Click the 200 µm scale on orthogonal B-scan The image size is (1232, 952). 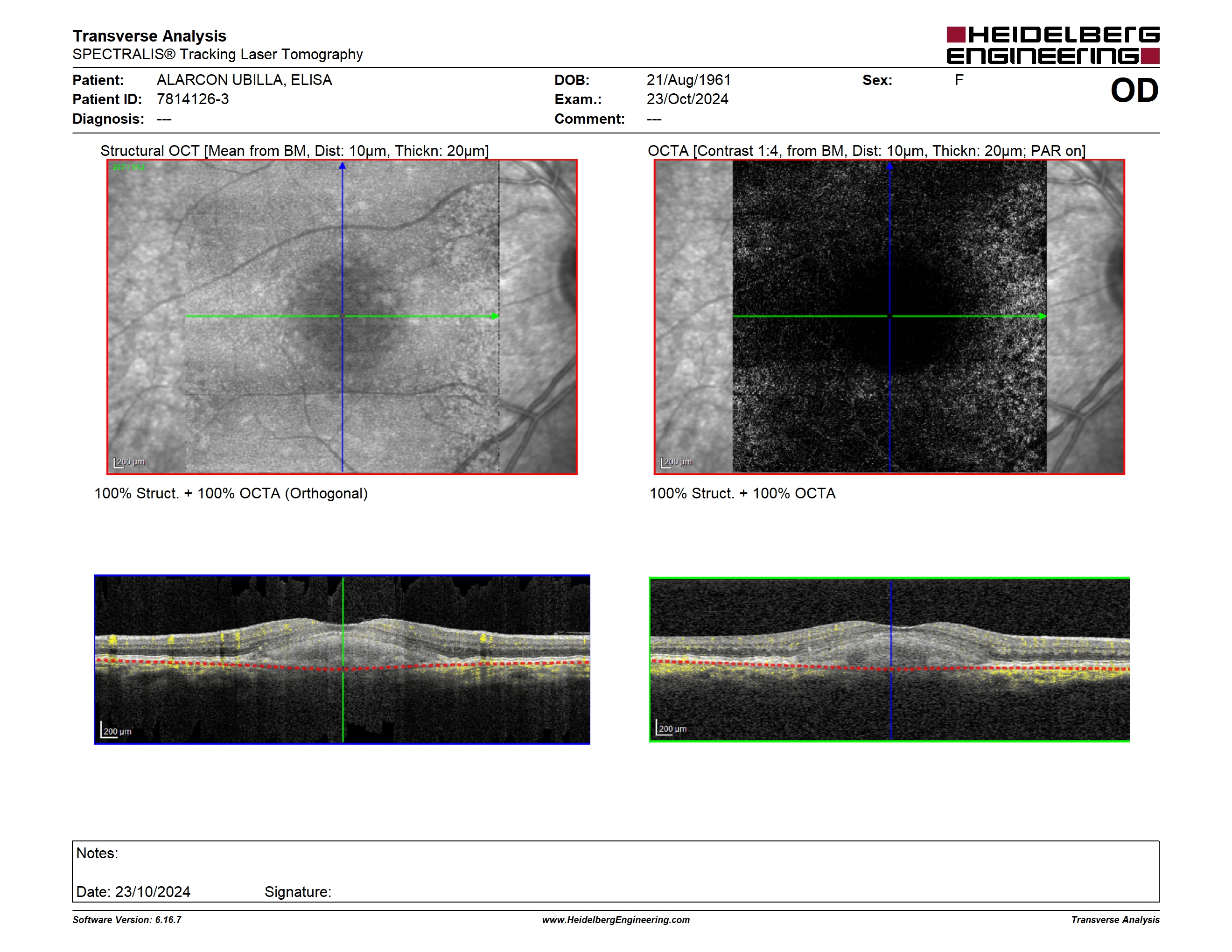pyautogui.click(x=116, y=730)
